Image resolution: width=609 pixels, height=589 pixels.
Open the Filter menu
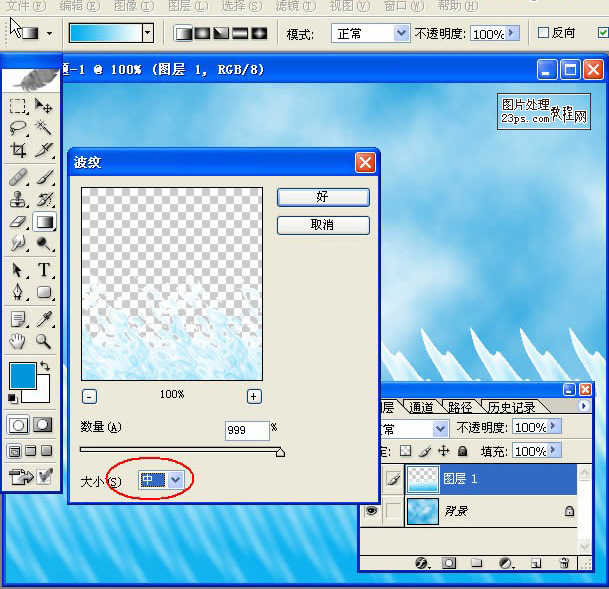pos(296,6)
